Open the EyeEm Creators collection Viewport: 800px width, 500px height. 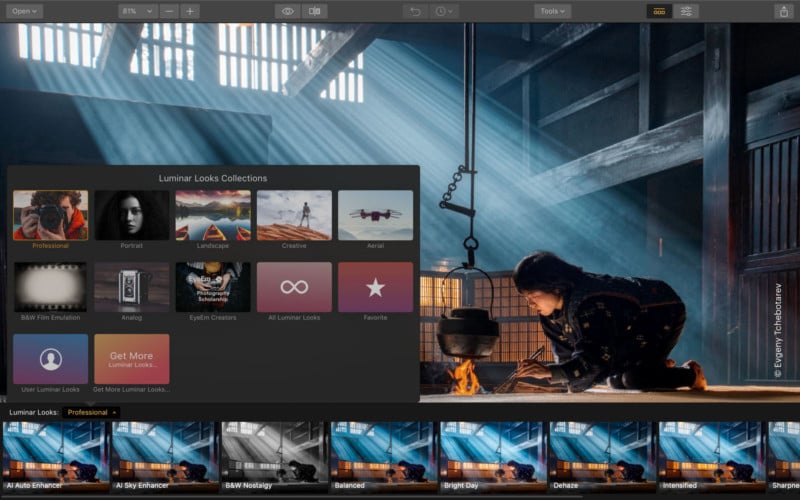coord(213,287)
